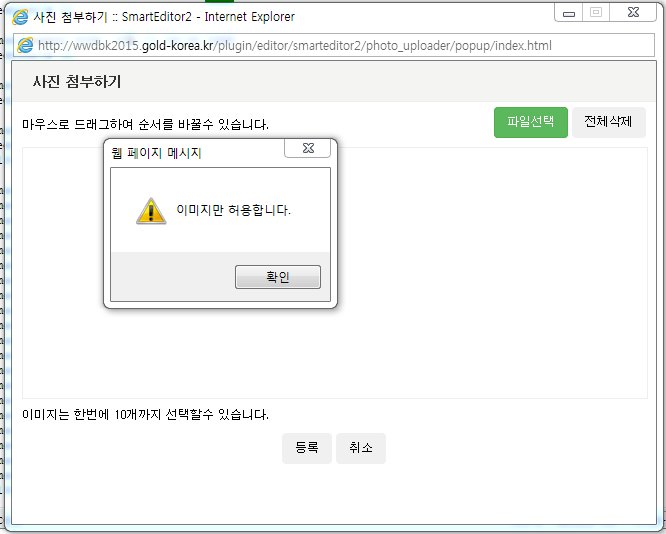The image size is (666, 534).
Task: Click the Internet Explorer title bar icon
Action: (20, 17)
